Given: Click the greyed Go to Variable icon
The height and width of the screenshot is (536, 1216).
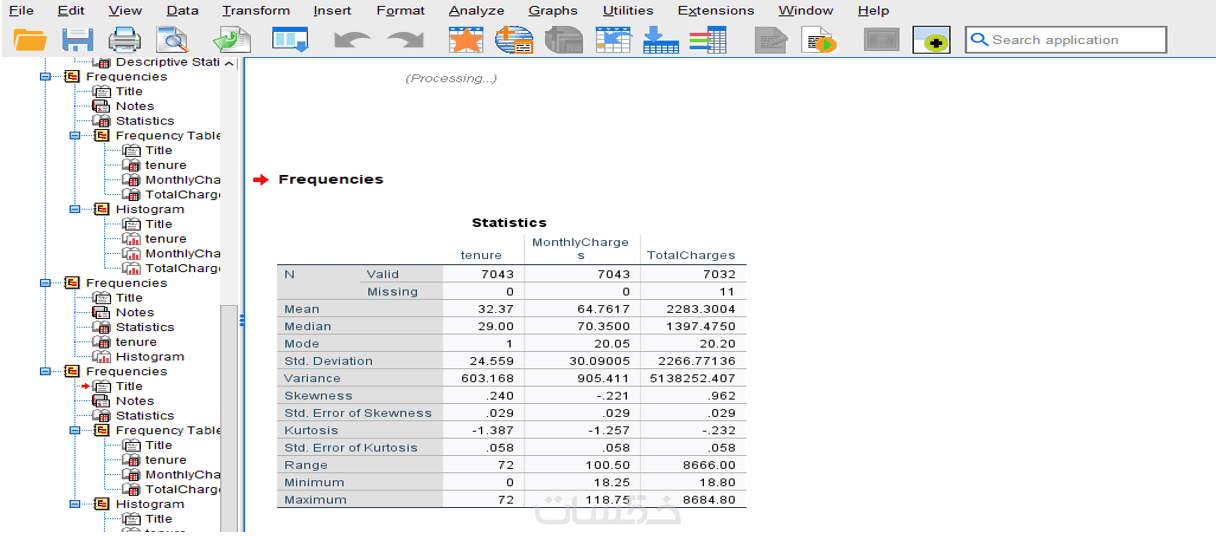Looking at the screenshot, I should click(x=564, y=40).
